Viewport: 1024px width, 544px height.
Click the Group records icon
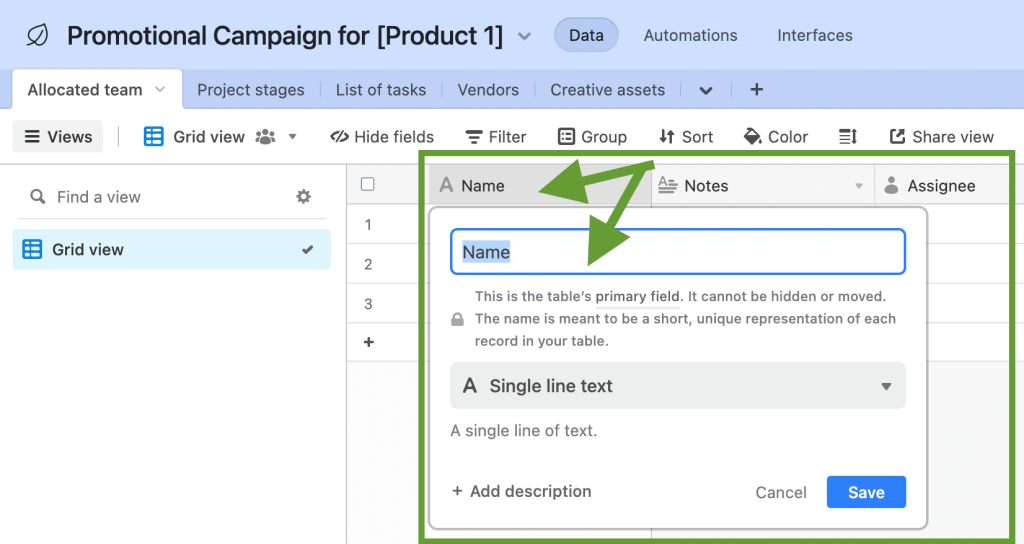[x=566, y=137]
